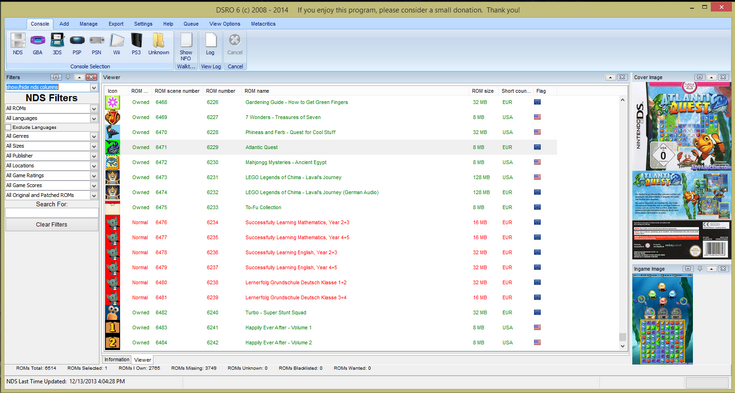Select Successfully Learning Mathematics, Year 2+3 row
This screenshot has height=393, width=735.
(x=330, y=222)
